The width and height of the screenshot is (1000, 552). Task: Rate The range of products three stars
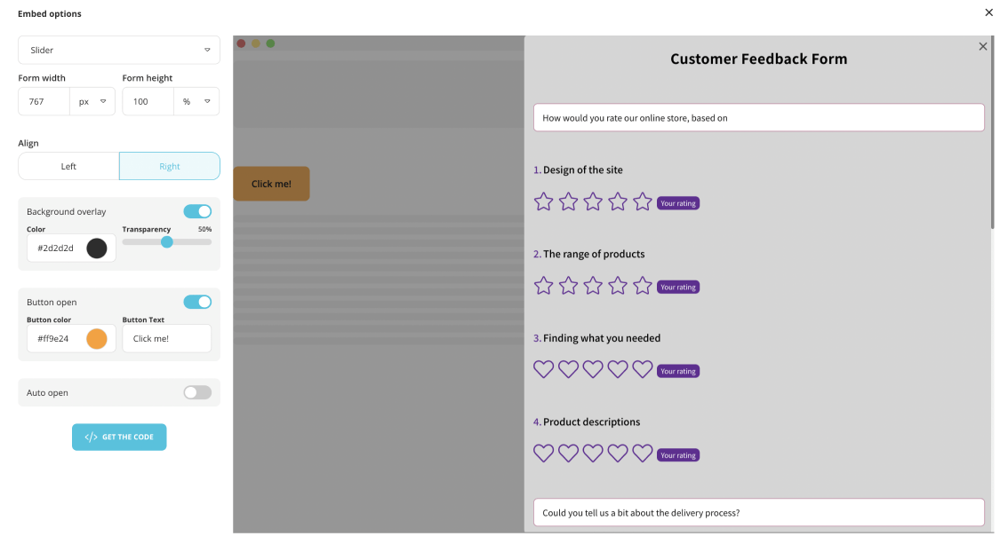pyautogui.click(x=593, y=286)
